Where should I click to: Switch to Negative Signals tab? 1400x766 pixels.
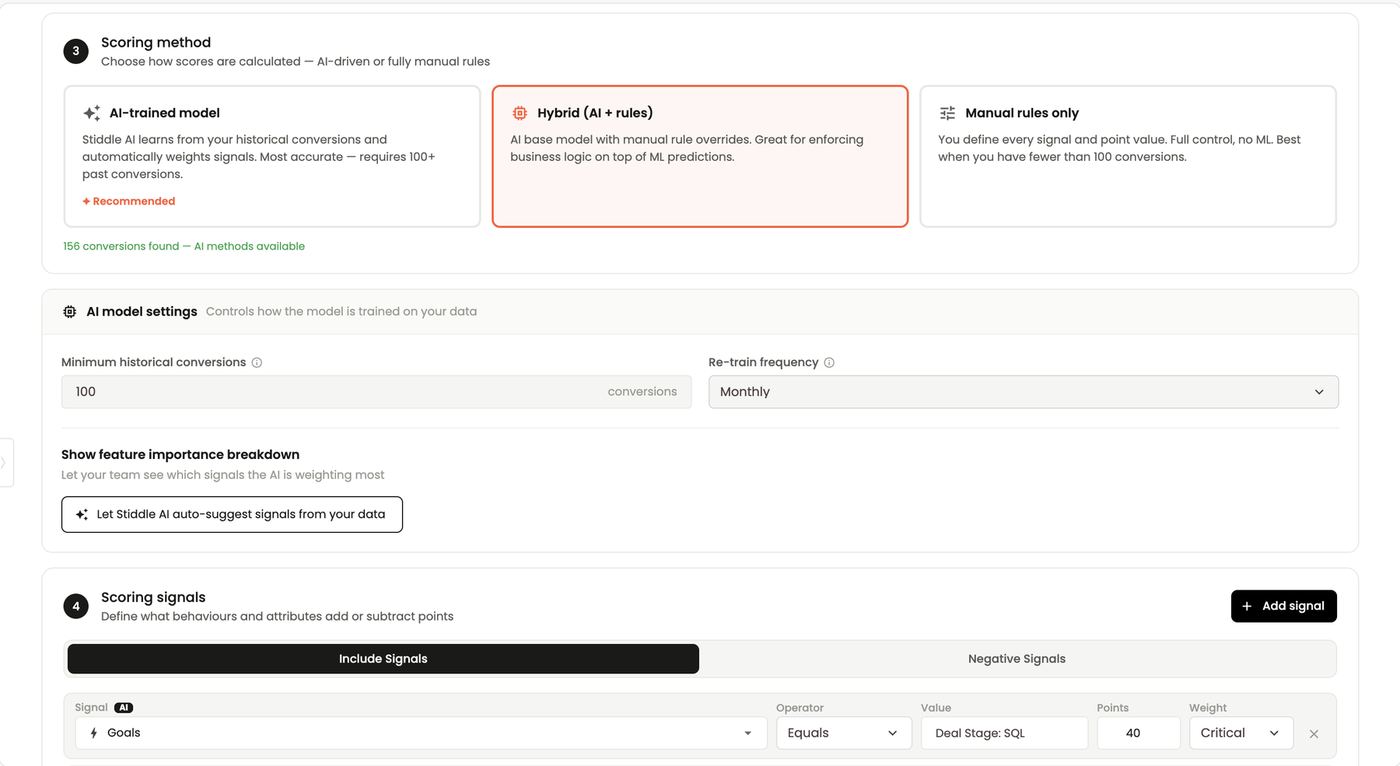[x=1017, y=659]
